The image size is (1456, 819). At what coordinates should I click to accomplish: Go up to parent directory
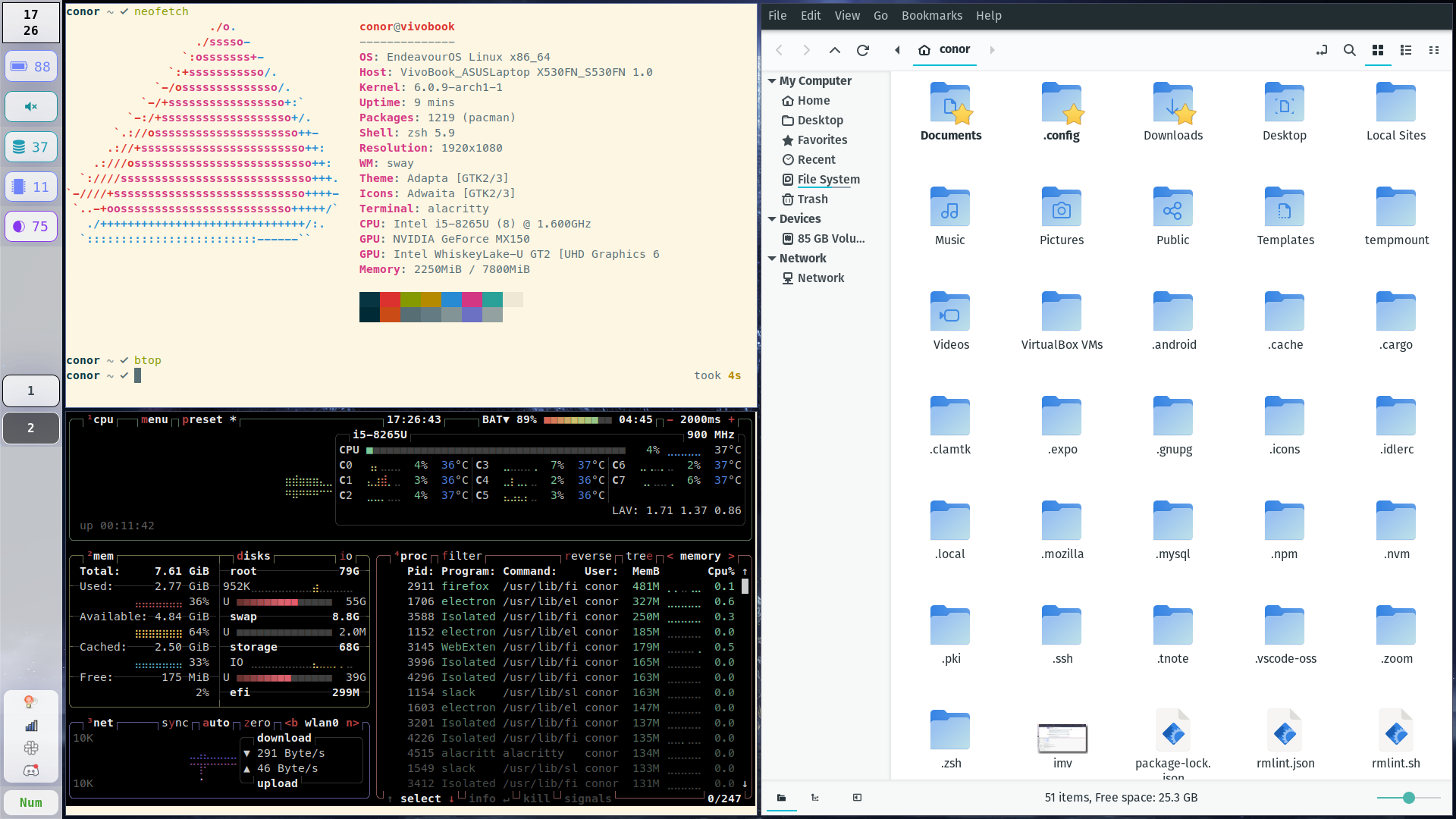tap(834, 50)
